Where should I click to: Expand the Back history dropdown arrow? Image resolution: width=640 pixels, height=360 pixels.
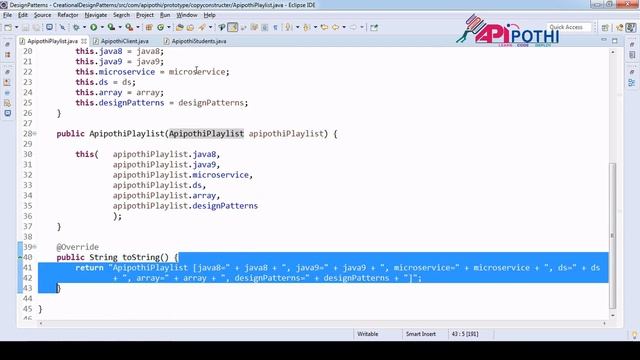(x=344, y=27)
